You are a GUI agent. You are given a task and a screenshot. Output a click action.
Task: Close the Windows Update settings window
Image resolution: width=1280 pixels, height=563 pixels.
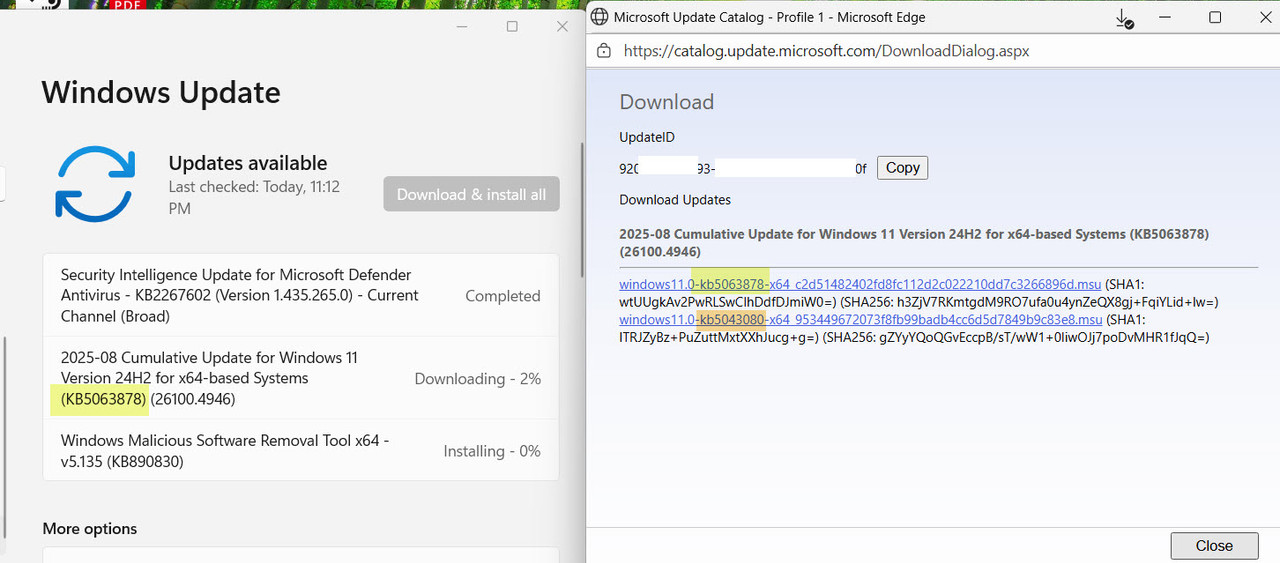pos(562,27)
